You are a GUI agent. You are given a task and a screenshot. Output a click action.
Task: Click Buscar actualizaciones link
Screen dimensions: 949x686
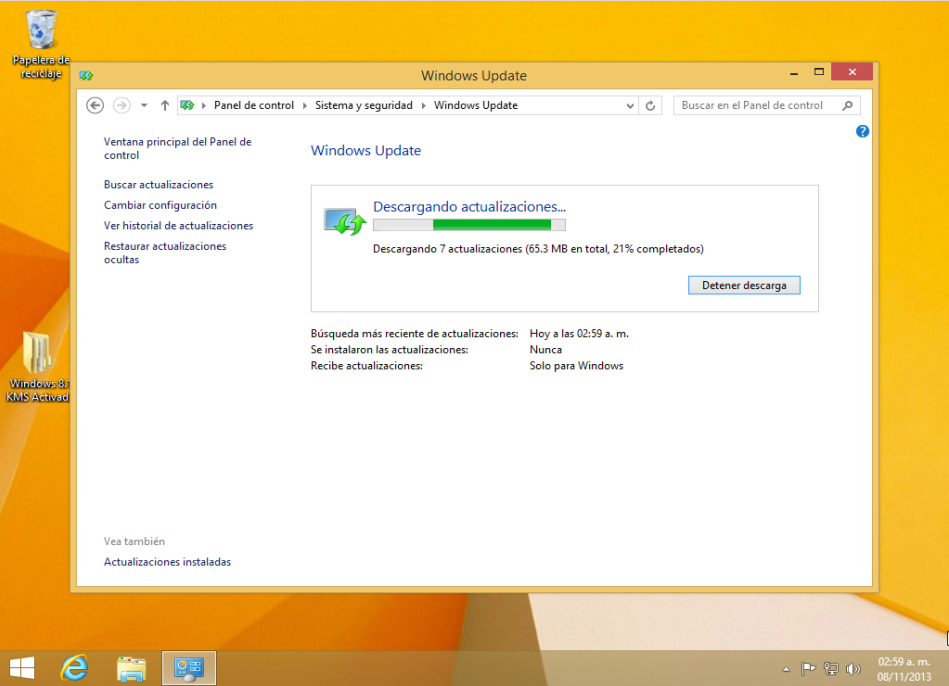coord(159,185)
